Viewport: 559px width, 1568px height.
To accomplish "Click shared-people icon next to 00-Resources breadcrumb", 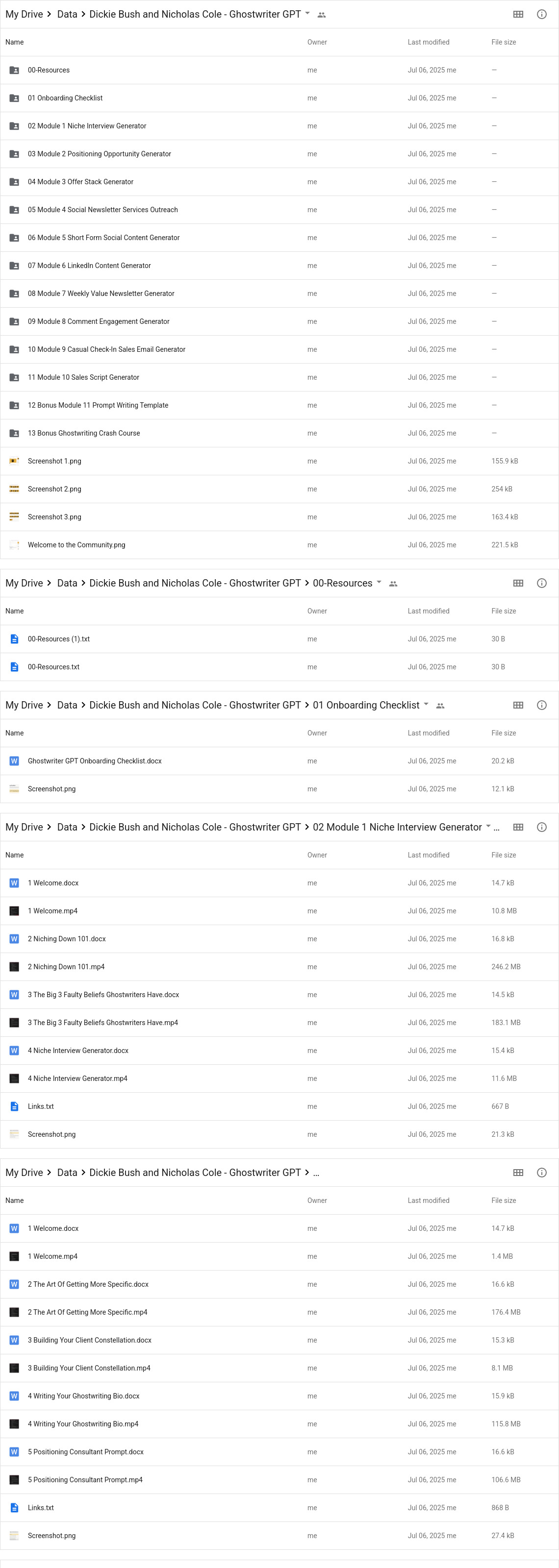I will point(393,584).
